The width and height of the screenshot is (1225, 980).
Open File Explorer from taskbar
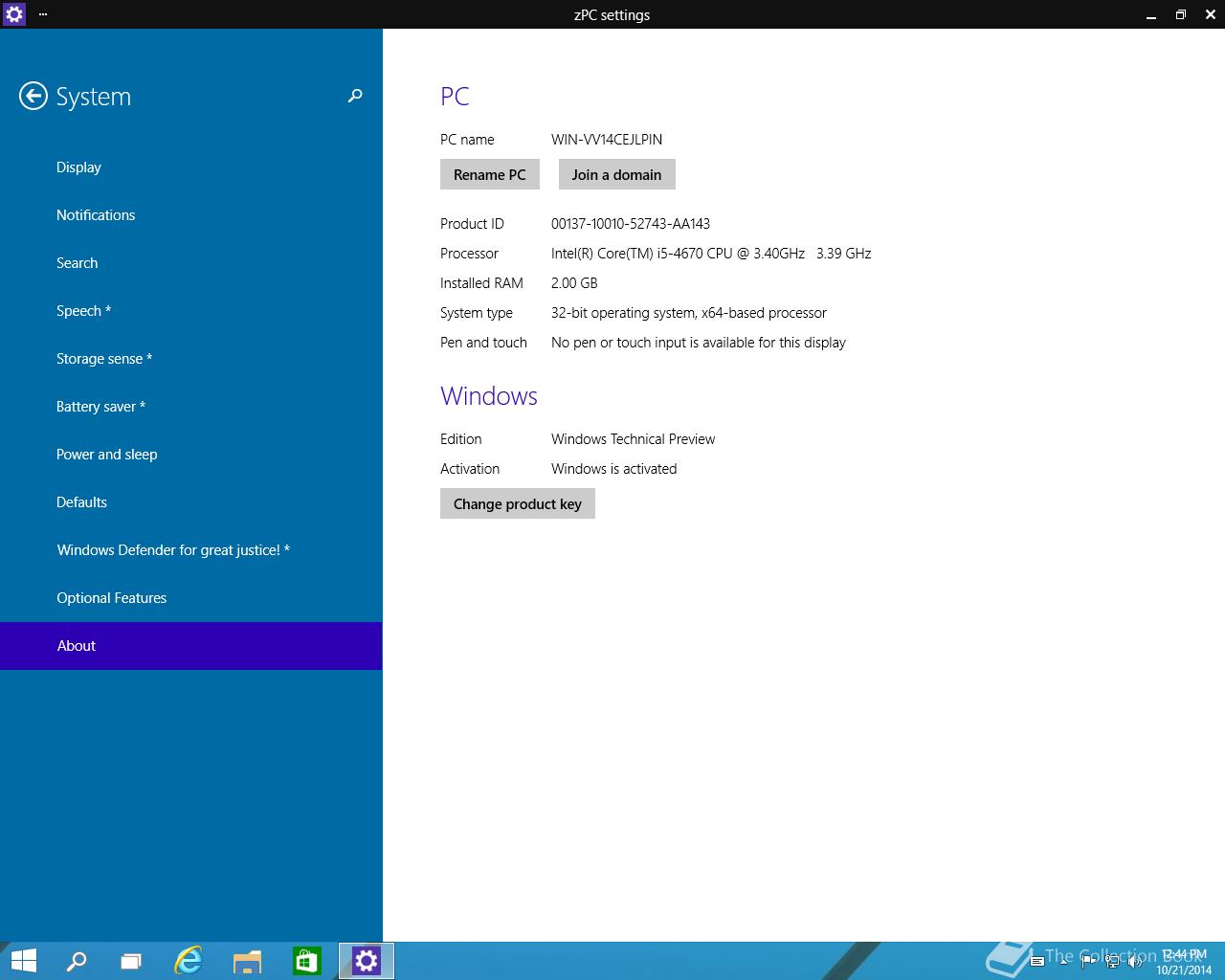tap(247, 961)
